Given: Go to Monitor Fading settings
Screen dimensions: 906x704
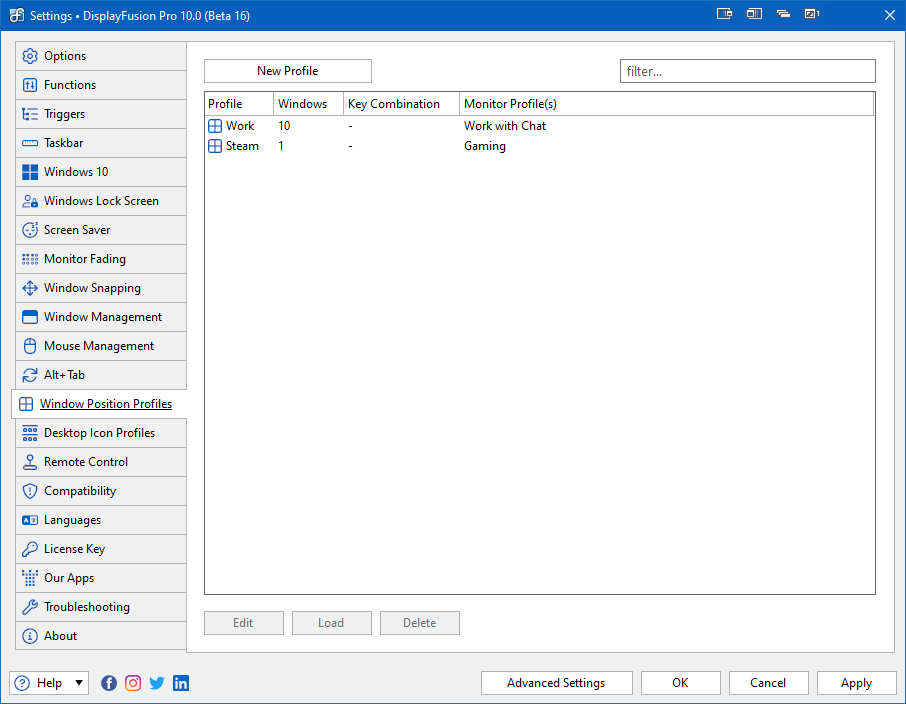Looking at the screenshot, I should pyautogui.click(x=101, y=259).
